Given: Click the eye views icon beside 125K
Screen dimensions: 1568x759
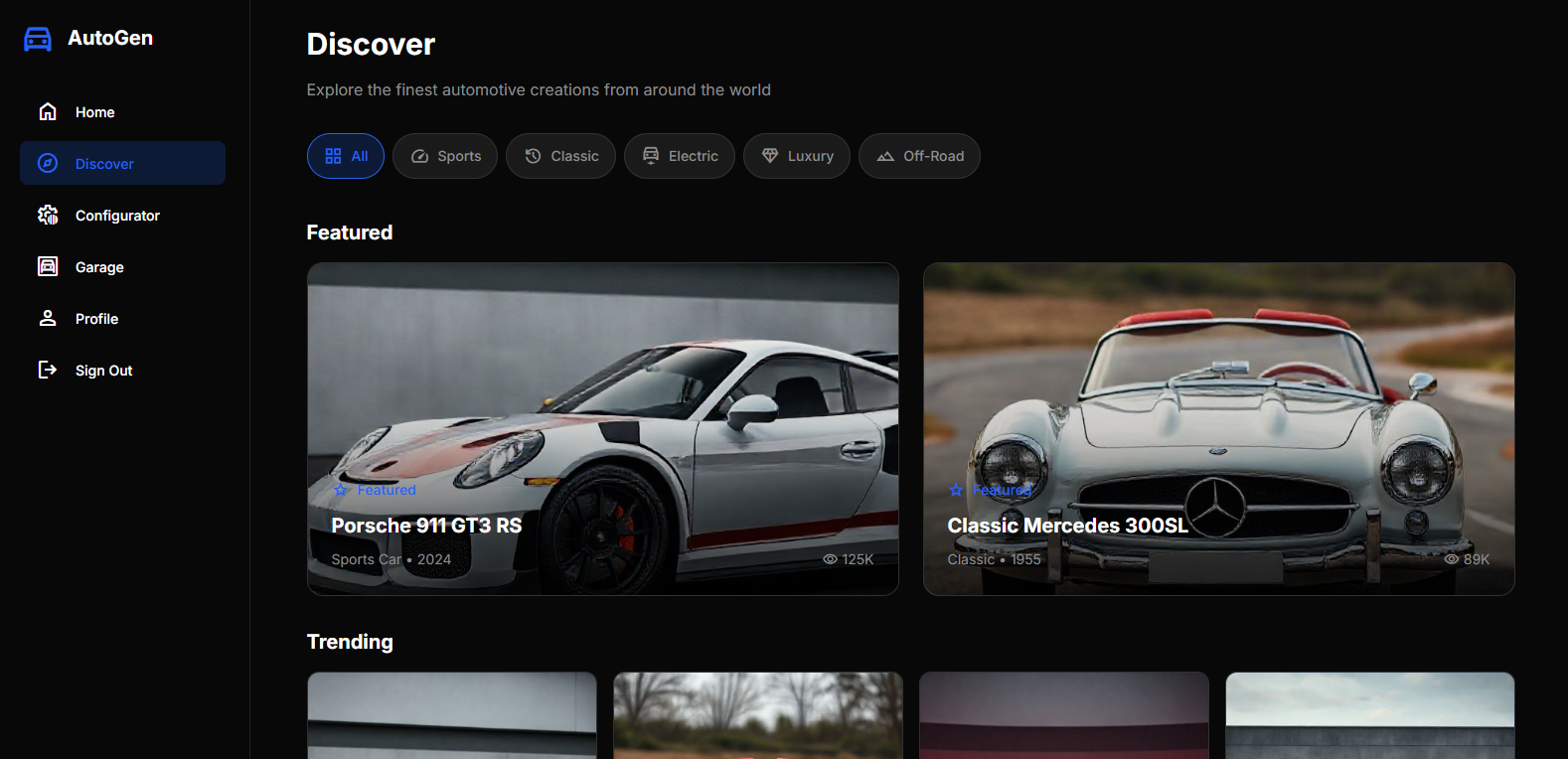Looking at the screenshot, I should [830, 559].
